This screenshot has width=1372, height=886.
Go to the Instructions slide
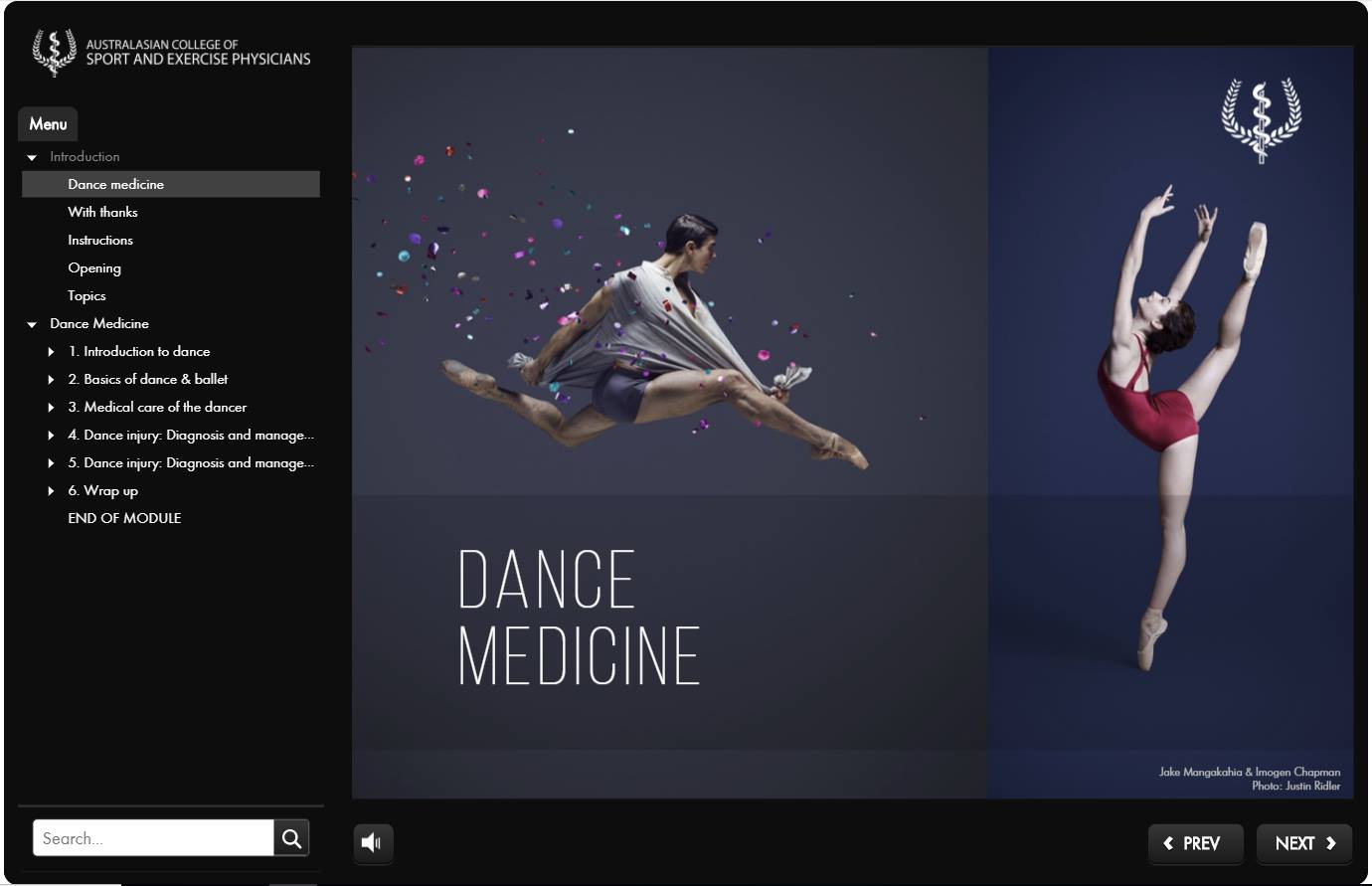(100, 240)
